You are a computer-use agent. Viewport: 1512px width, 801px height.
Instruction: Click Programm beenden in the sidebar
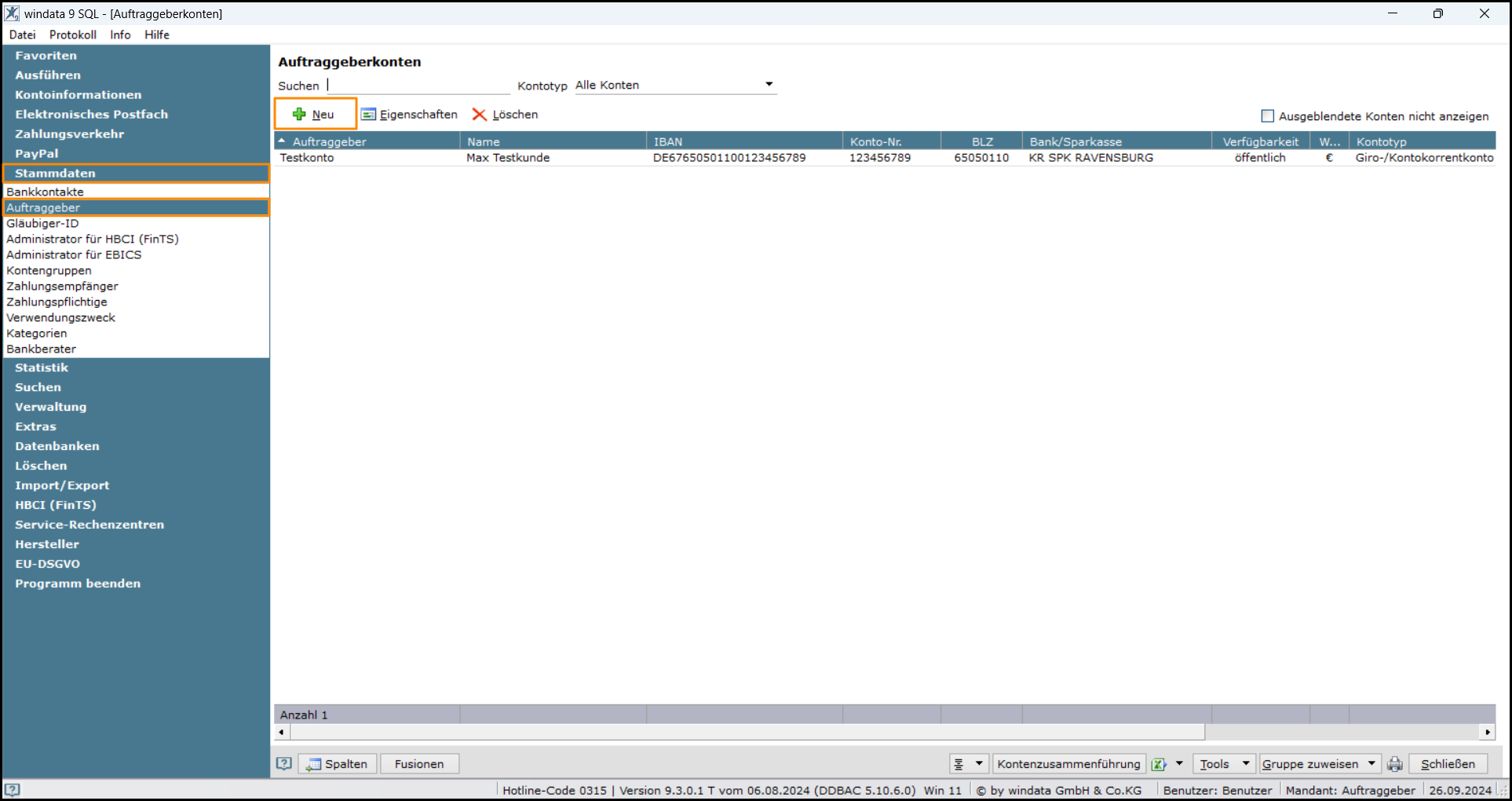136,583
